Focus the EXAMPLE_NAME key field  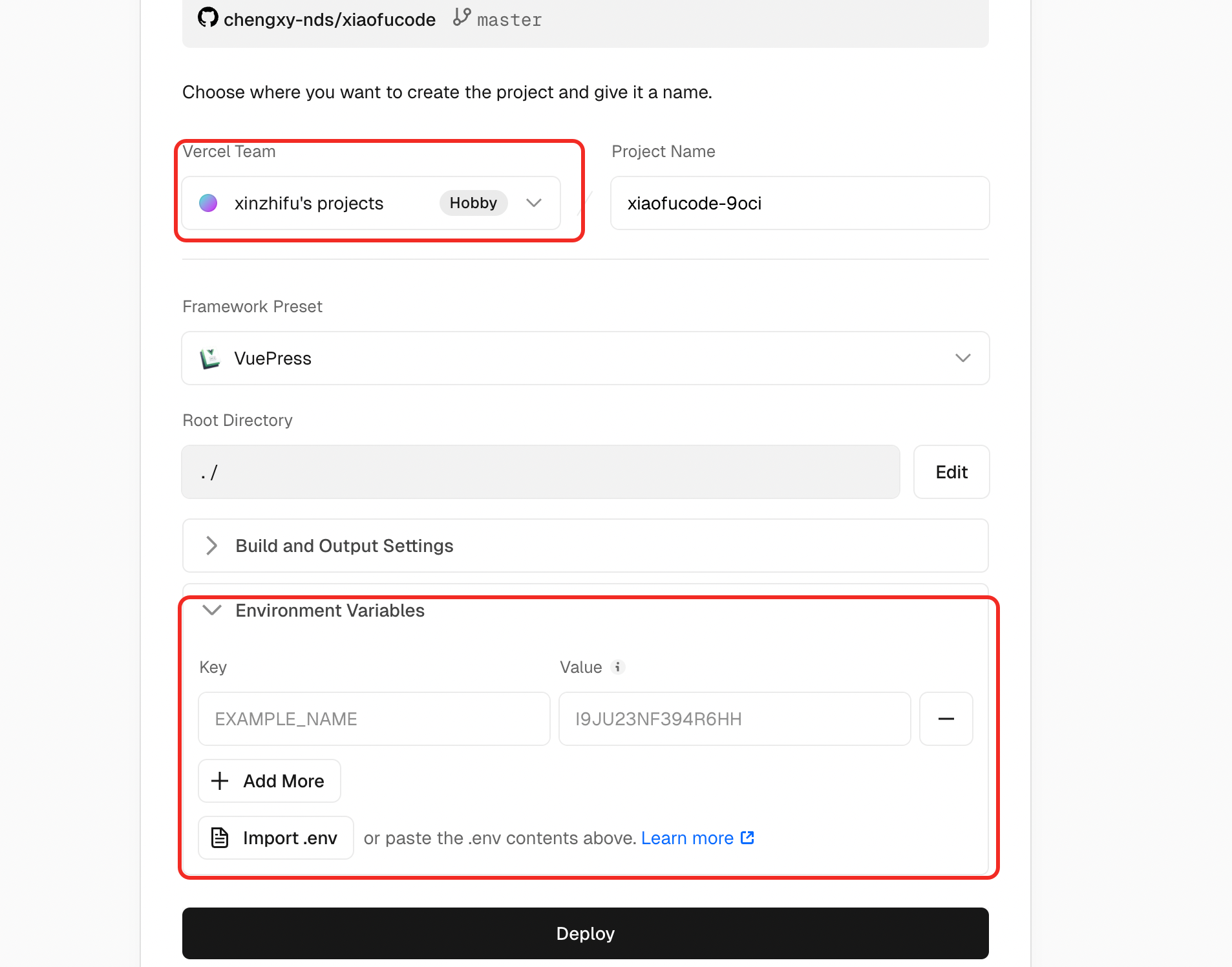pyautogui.click(x=374, y=719)
